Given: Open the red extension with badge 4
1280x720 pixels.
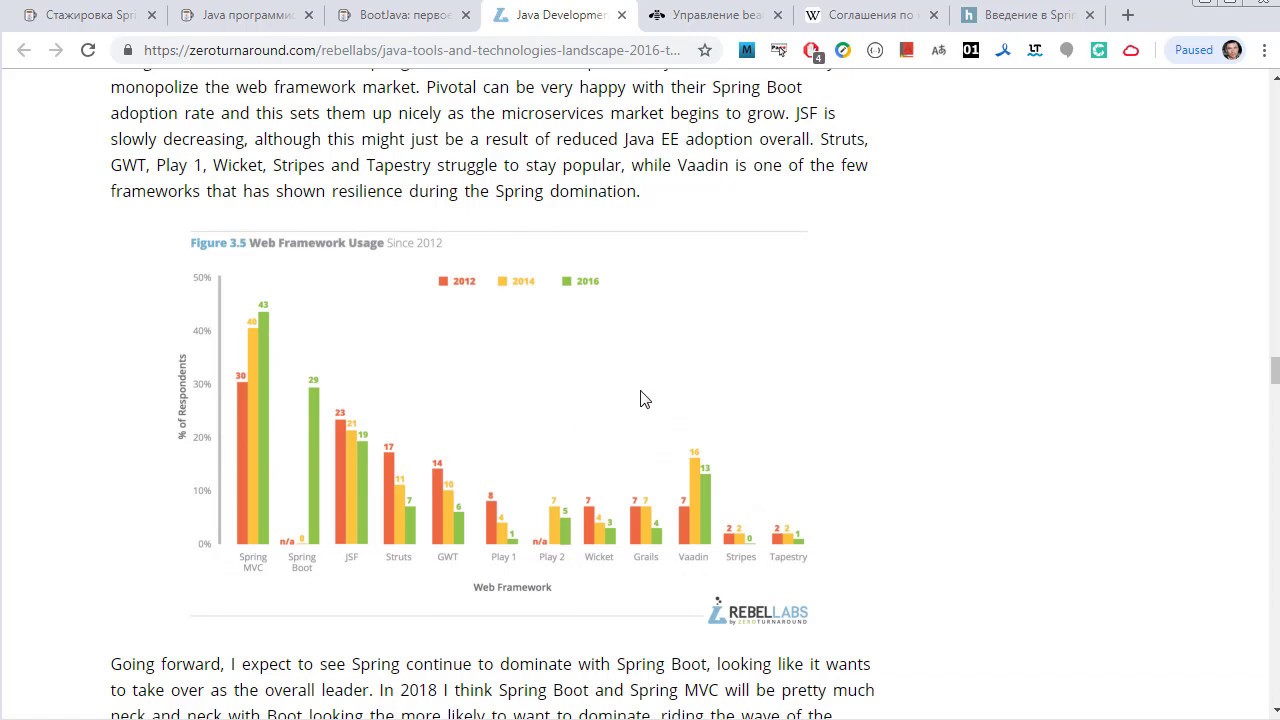Looking at the screenshot, I should (811, 50).
